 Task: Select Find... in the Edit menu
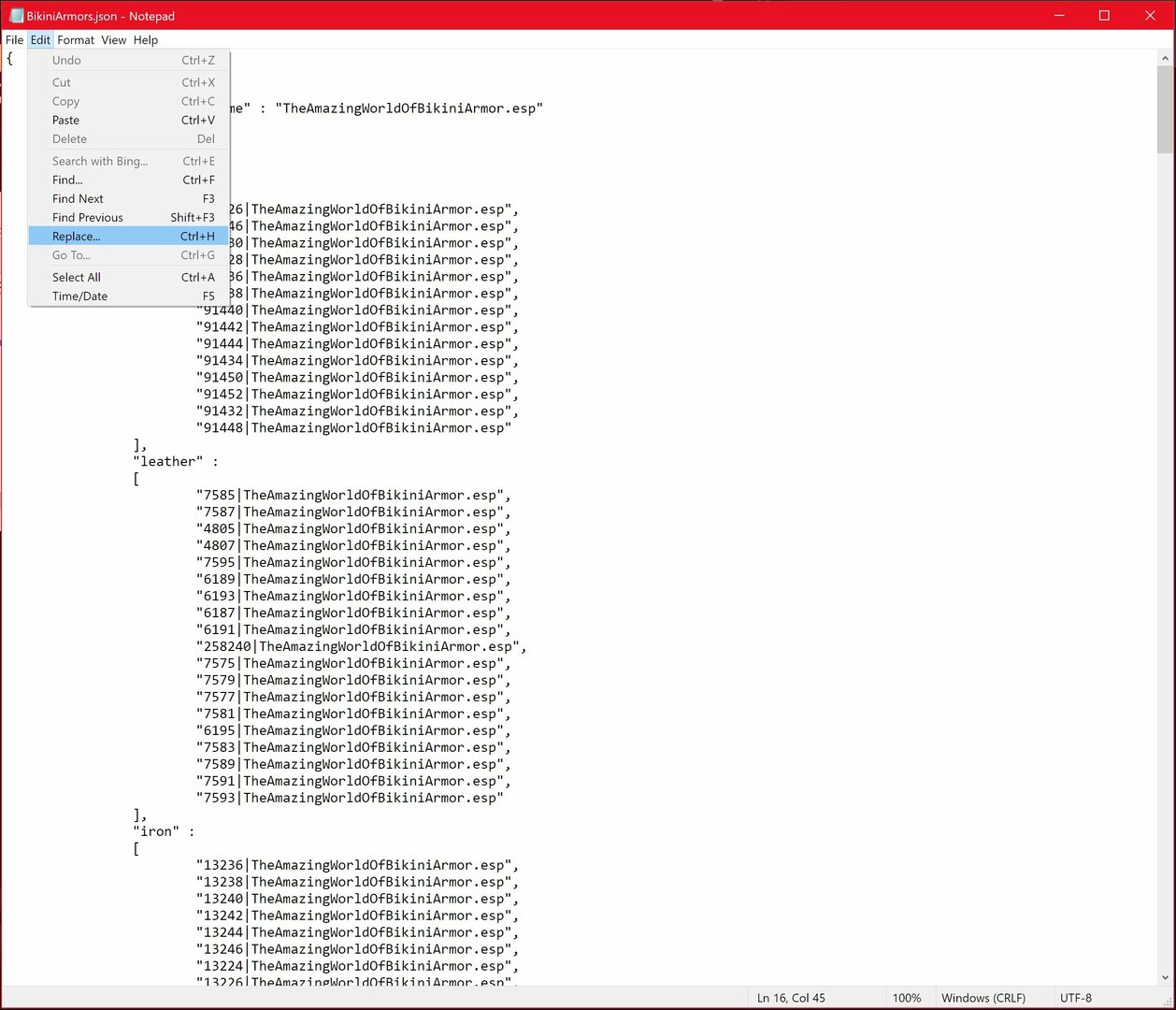pos(129,180)
